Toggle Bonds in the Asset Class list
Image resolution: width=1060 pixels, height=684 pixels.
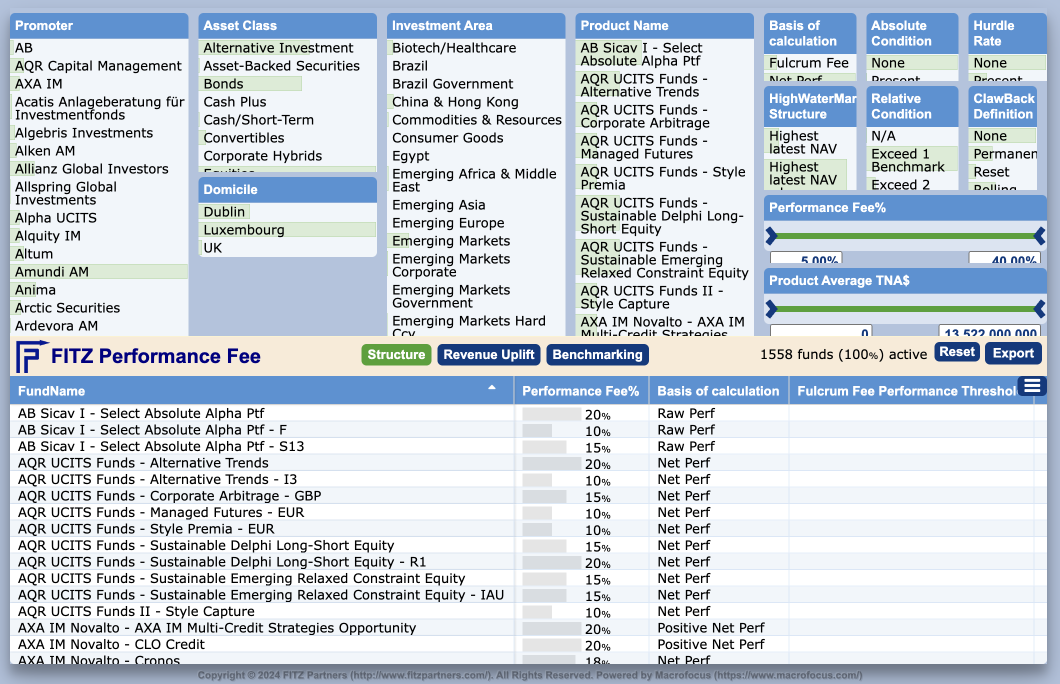pos(224,84)
